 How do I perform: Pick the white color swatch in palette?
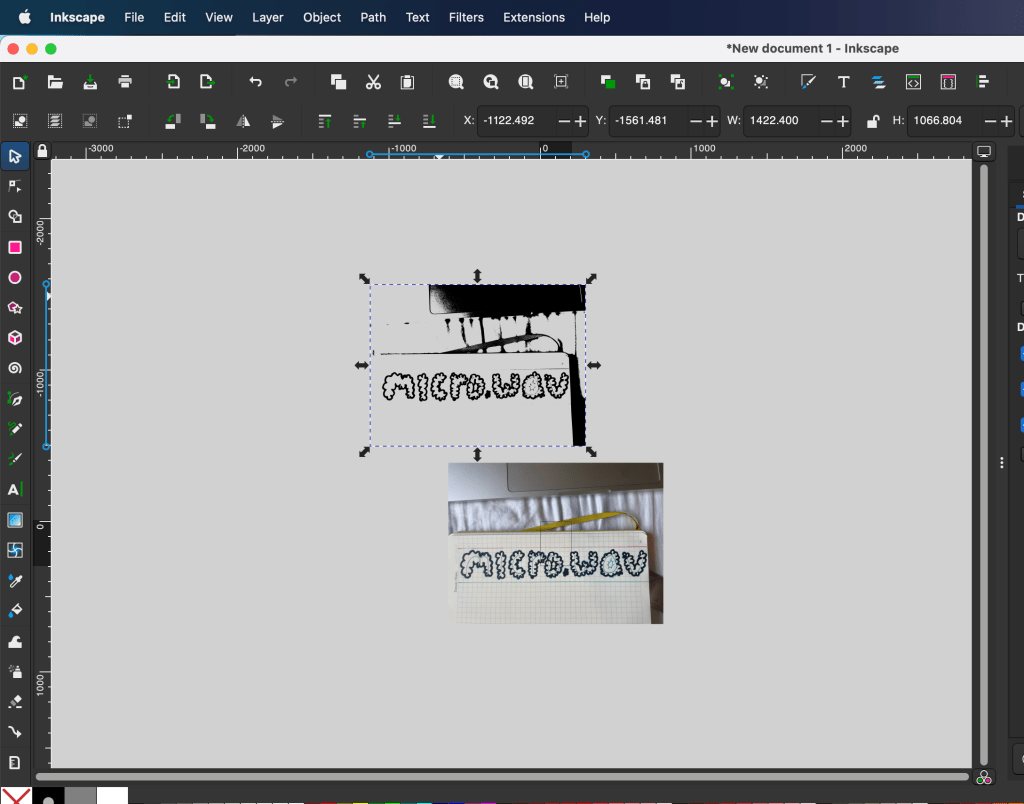(x=112, y=796)
